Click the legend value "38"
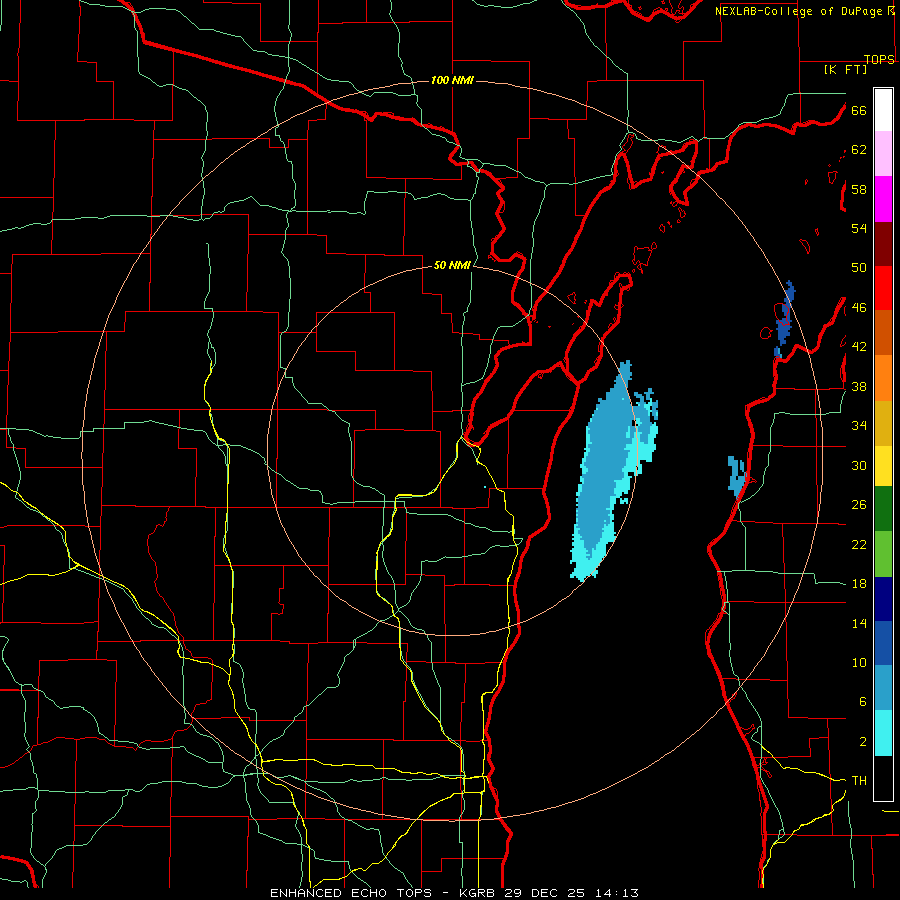 click(859, 386)
